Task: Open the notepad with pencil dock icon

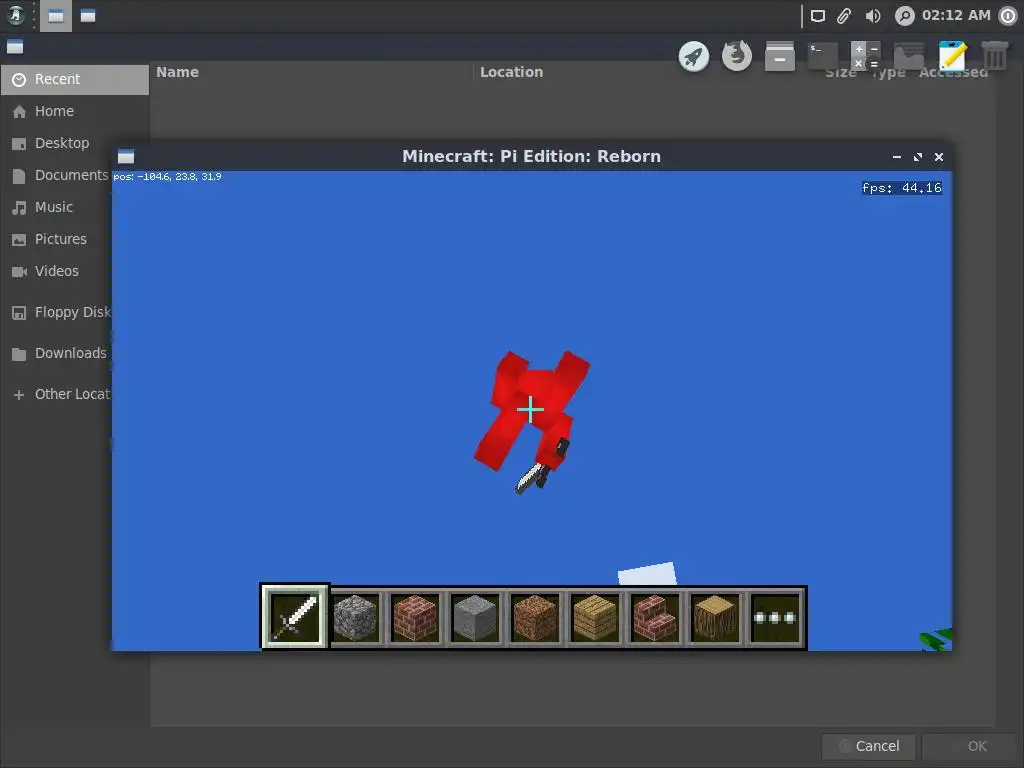Action: [952, 56]
